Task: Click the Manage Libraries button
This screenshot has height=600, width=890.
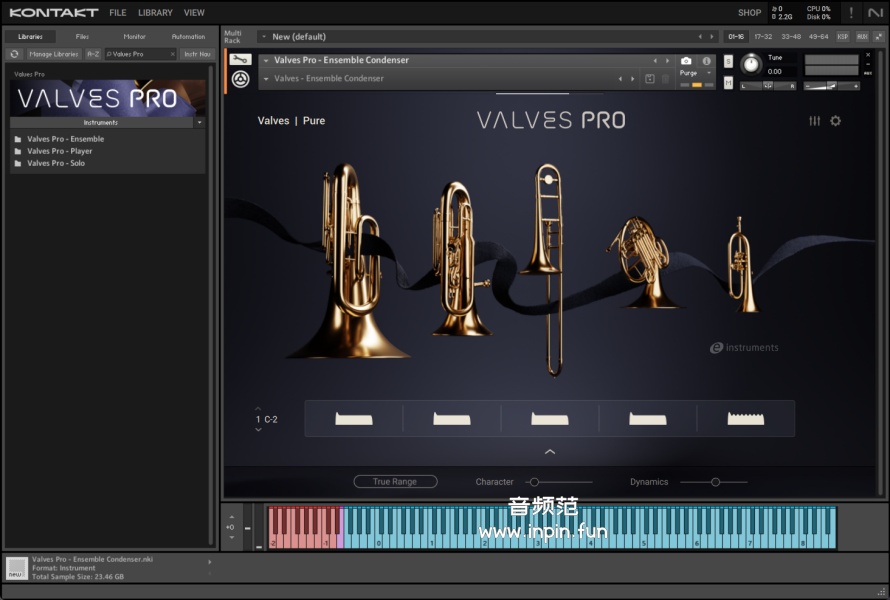Action: tap(54, 54)
